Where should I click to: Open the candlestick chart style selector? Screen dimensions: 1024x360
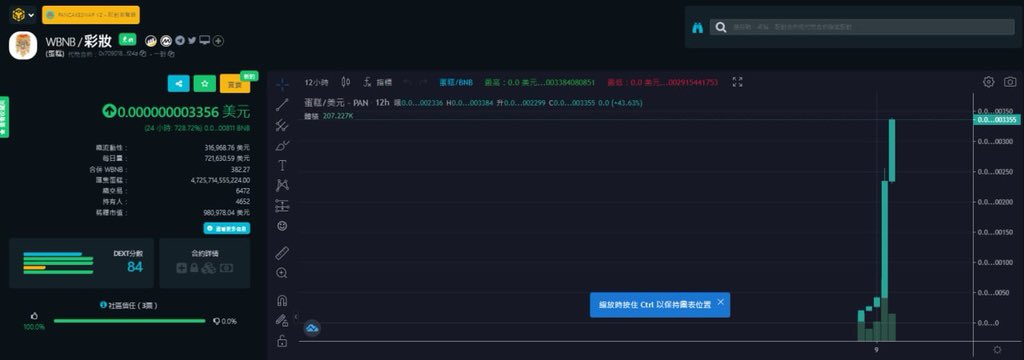pos(345,82)
